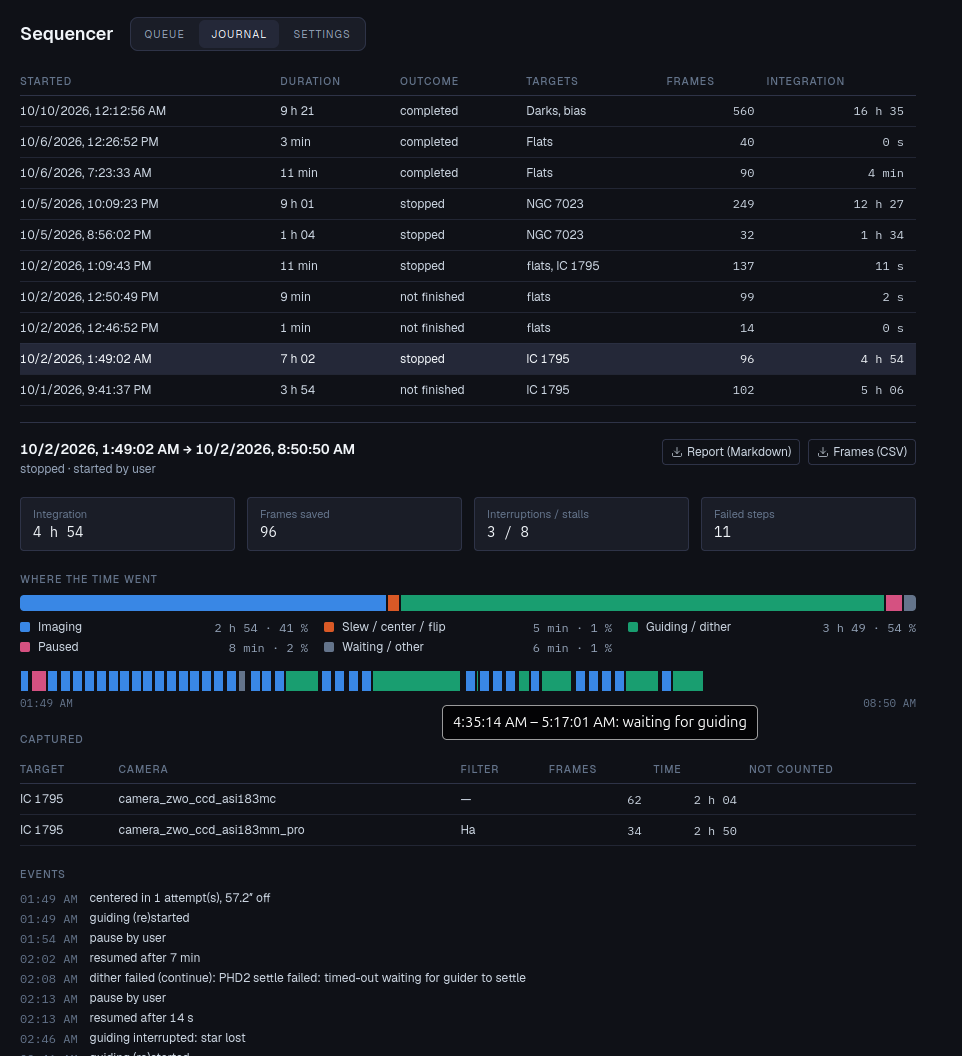Export Frames (CSV) file
Image resolution: width=962 pixels, height=1056 pixels.
click(862, 452)
